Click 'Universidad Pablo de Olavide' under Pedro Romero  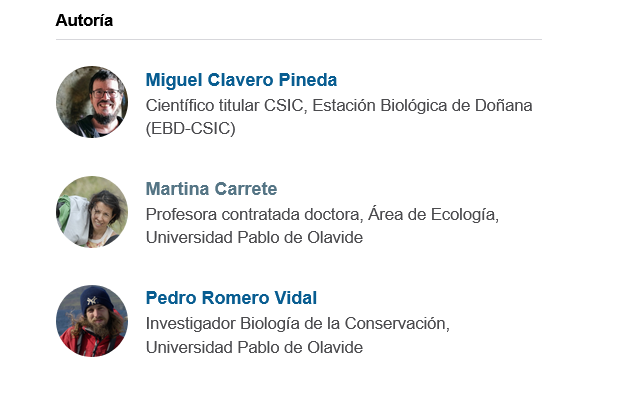click(x=254, y=348)
